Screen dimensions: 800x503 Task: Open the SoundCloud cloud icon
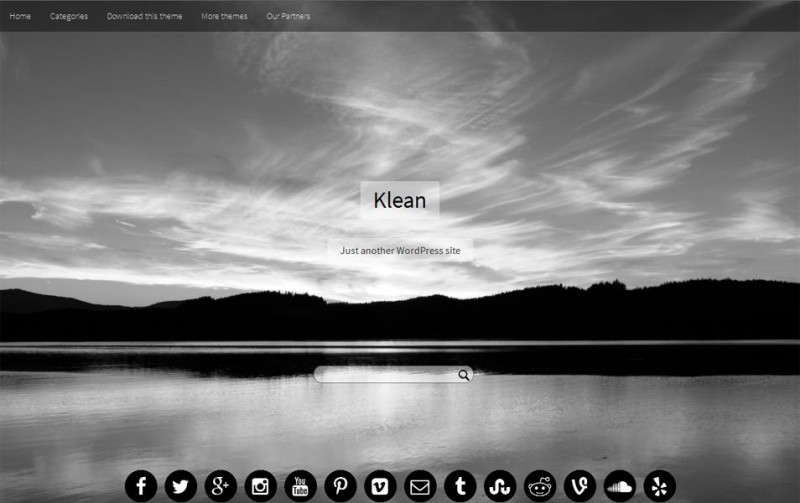(620, 486)
